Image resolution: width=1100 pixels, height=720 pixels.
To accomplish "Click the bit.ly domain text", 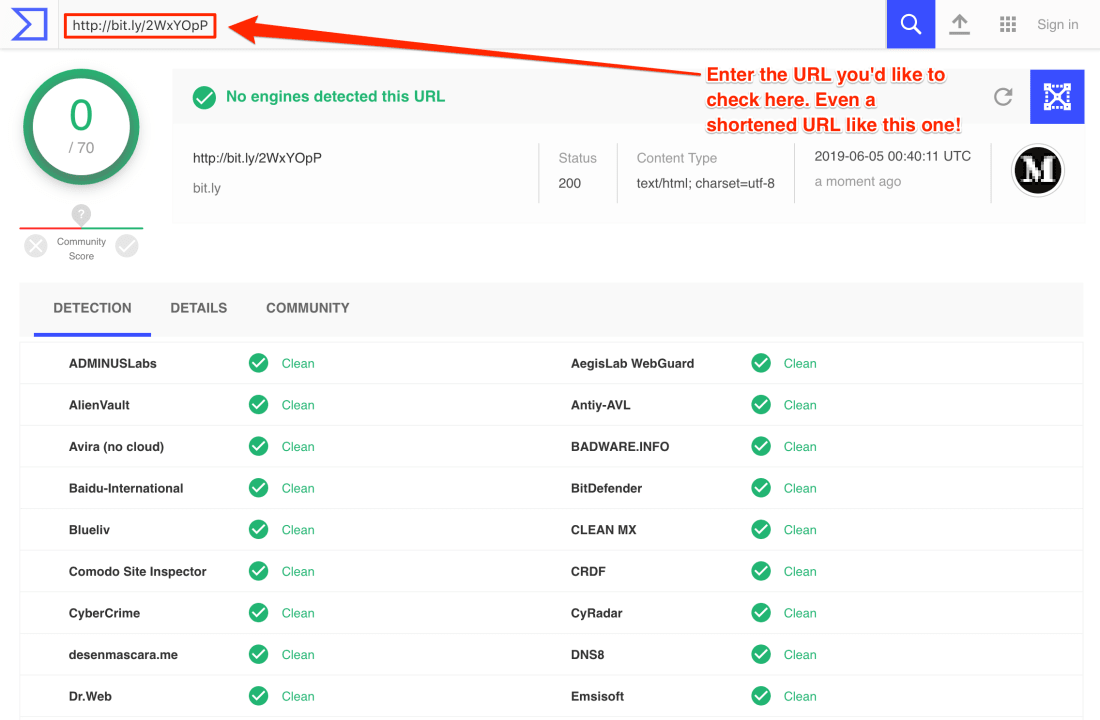I will [207, 188].
